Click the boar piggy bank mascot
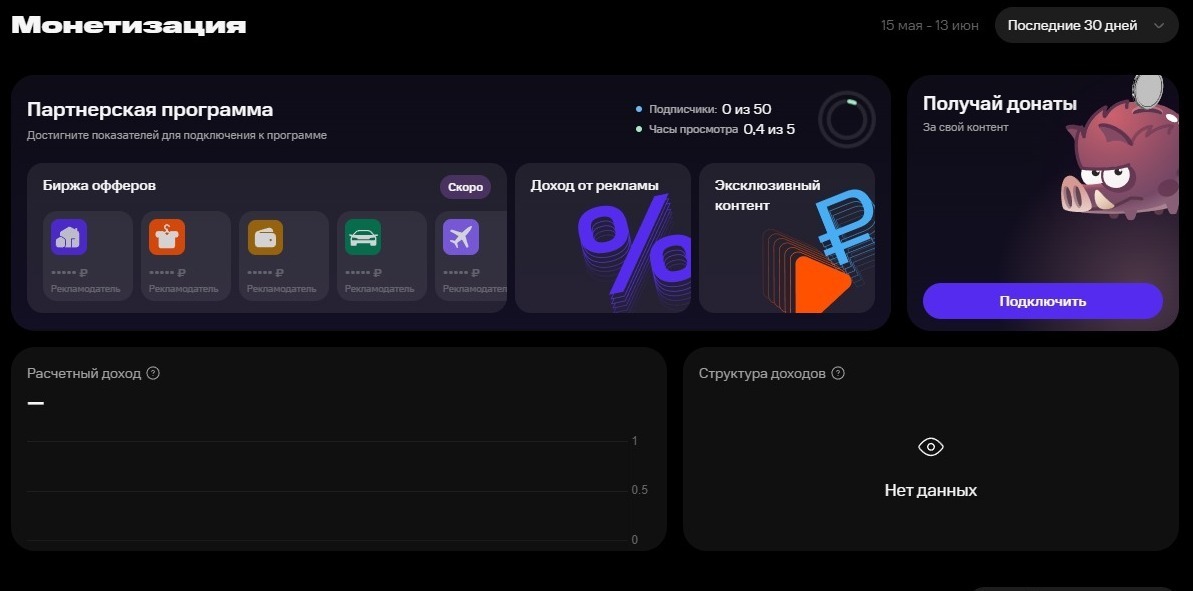This screenshot has width=1193, height=591. pyautogui.click(x=1113, y=160)
